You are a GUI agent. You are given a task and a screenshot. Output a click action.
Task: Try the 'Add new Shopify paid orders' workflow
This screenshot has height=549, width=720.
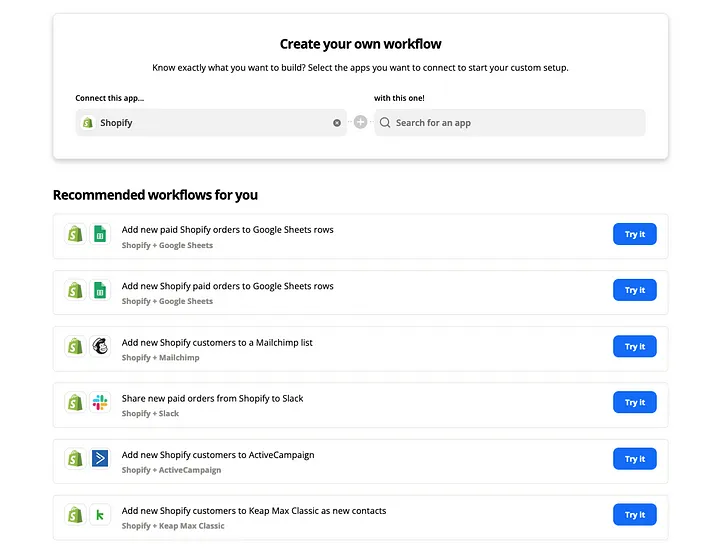[635, 290]
